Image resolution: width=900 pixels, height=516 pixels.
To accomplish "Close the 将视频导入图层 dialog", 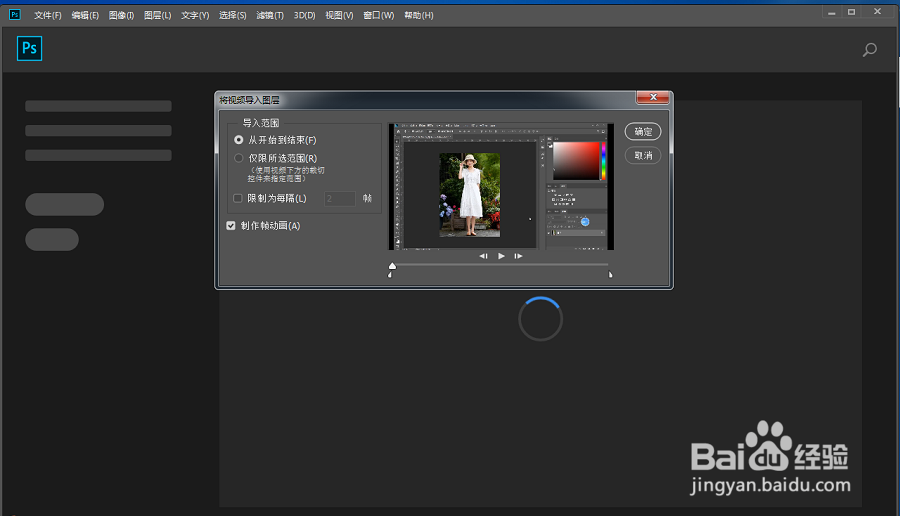I will (653, 98).
